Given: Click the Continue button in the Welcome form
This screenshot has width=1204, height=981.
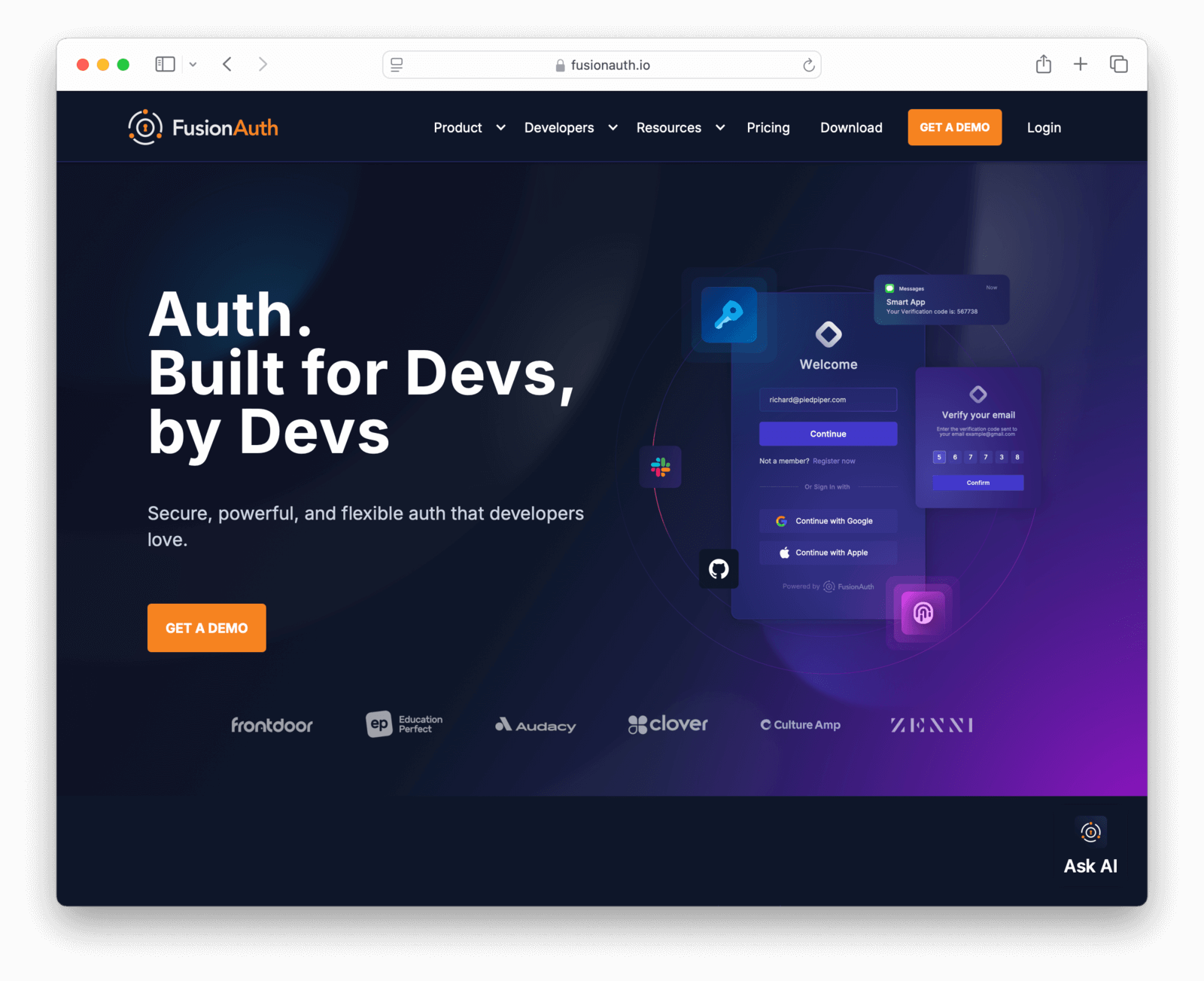Looking at the screenshot, I should 828,434.
